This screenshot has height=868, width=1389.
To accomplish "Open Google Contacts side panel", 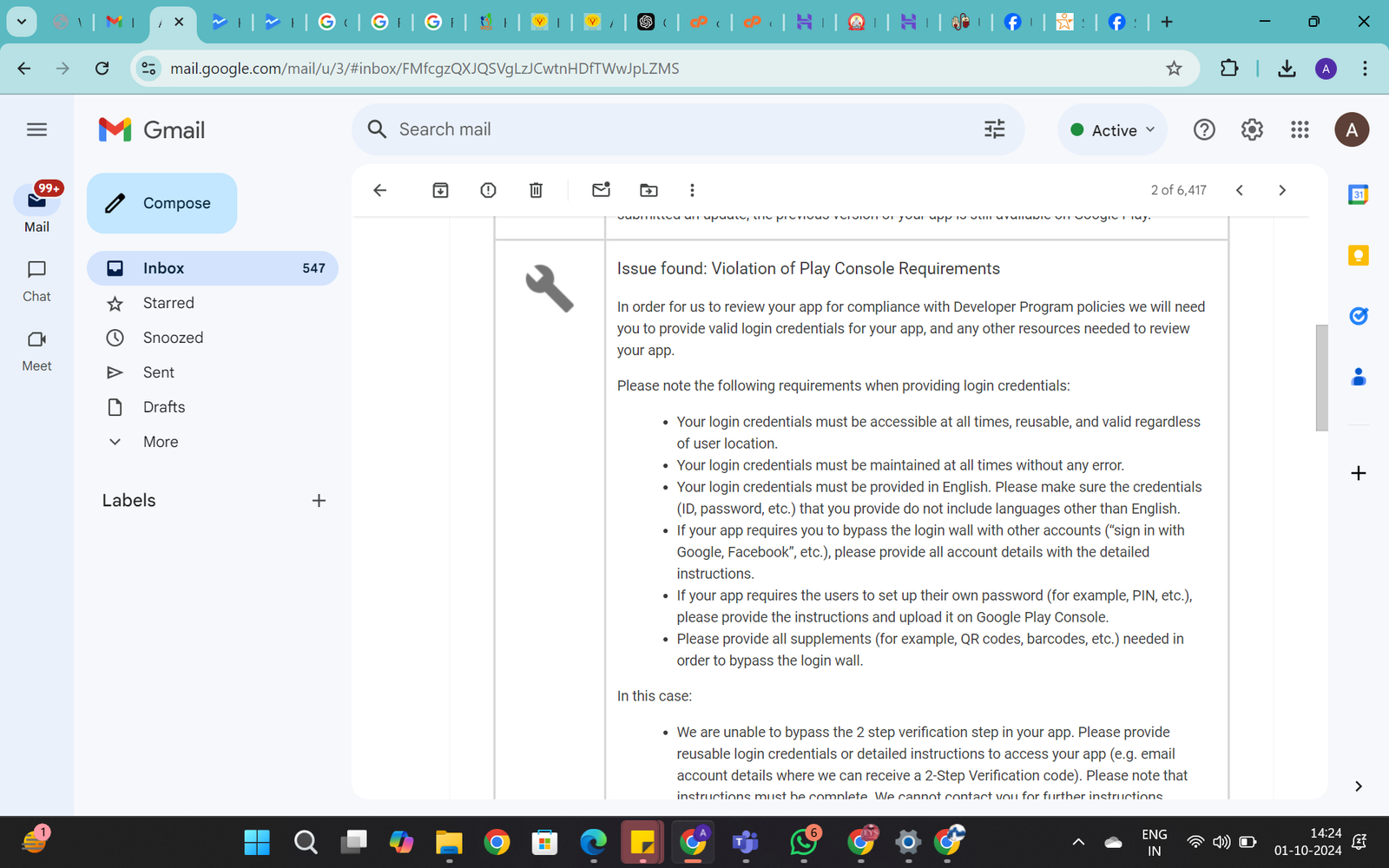I will [1359, 377].
